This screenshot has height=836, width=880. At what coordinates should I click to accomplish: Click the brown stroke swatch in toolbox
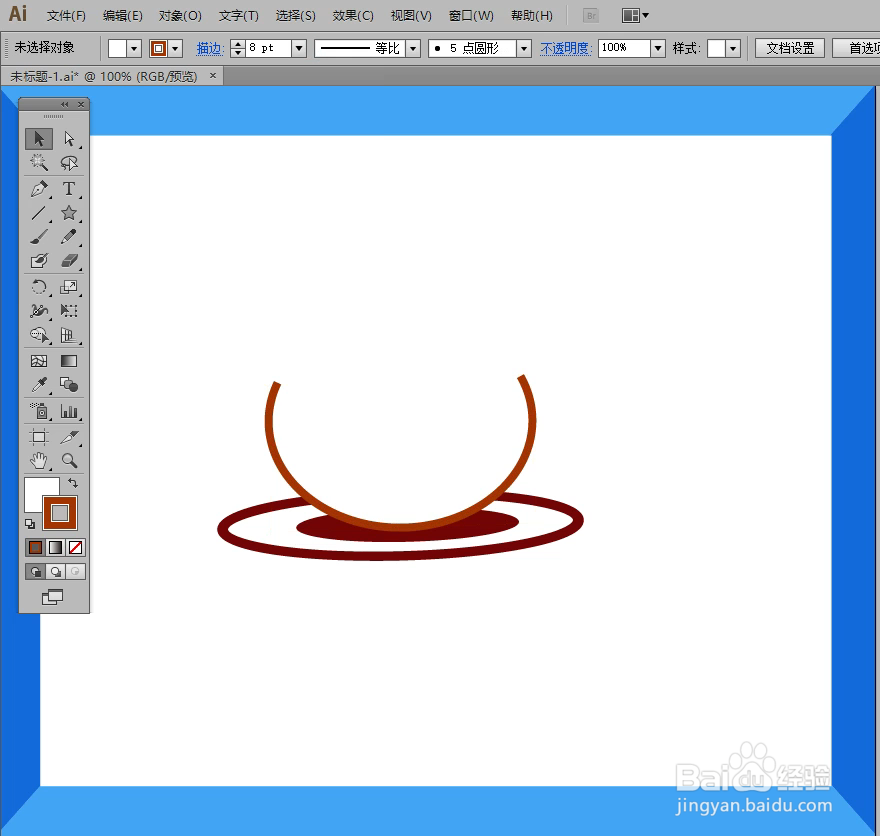pyautogui.click(x=60, y=513)
